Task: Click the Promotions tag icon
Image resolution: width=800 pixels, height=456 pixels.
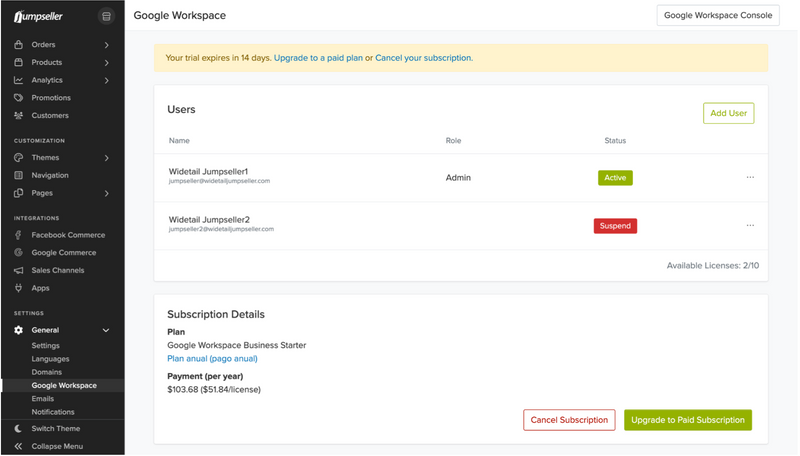Action: pyautogui.click(x=19, y=98)
